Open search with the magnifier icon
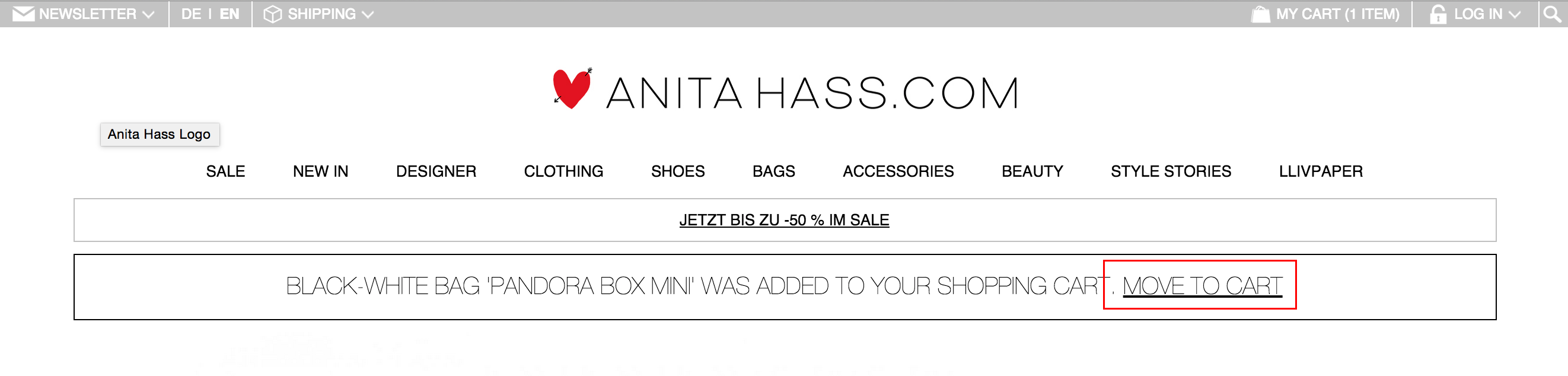 tap(1552, 14)
